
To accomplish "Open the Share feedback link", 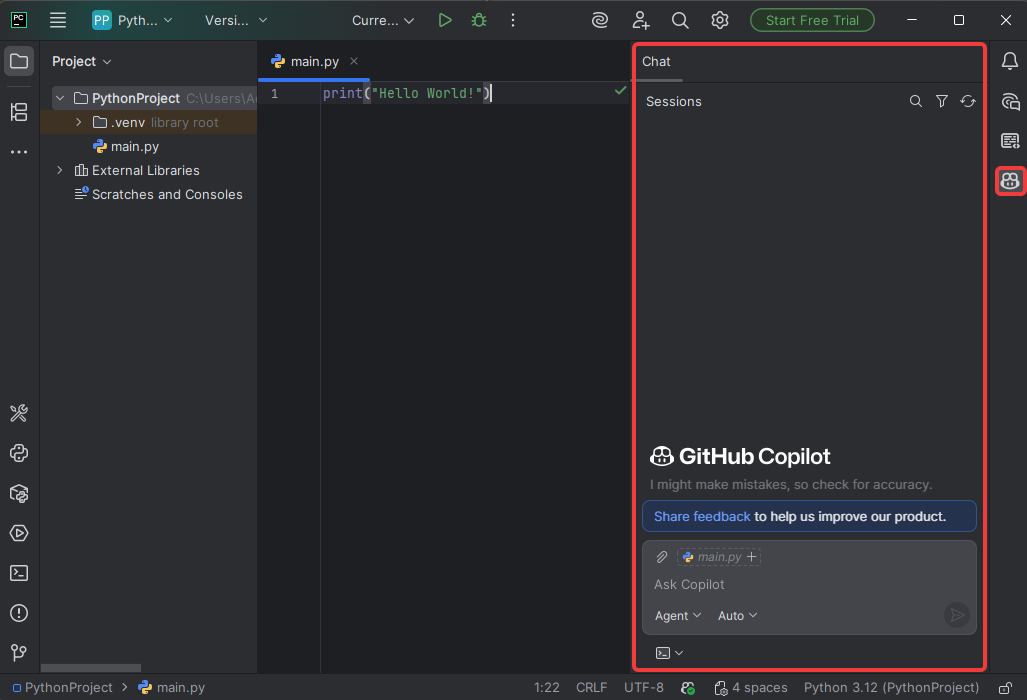I will pos(701,517).
